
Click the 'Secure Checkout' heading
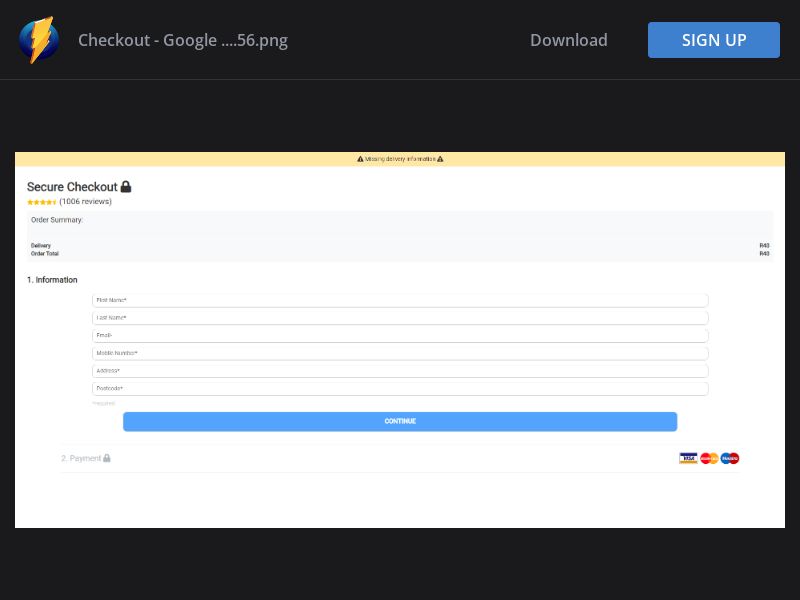pos(72,187)
